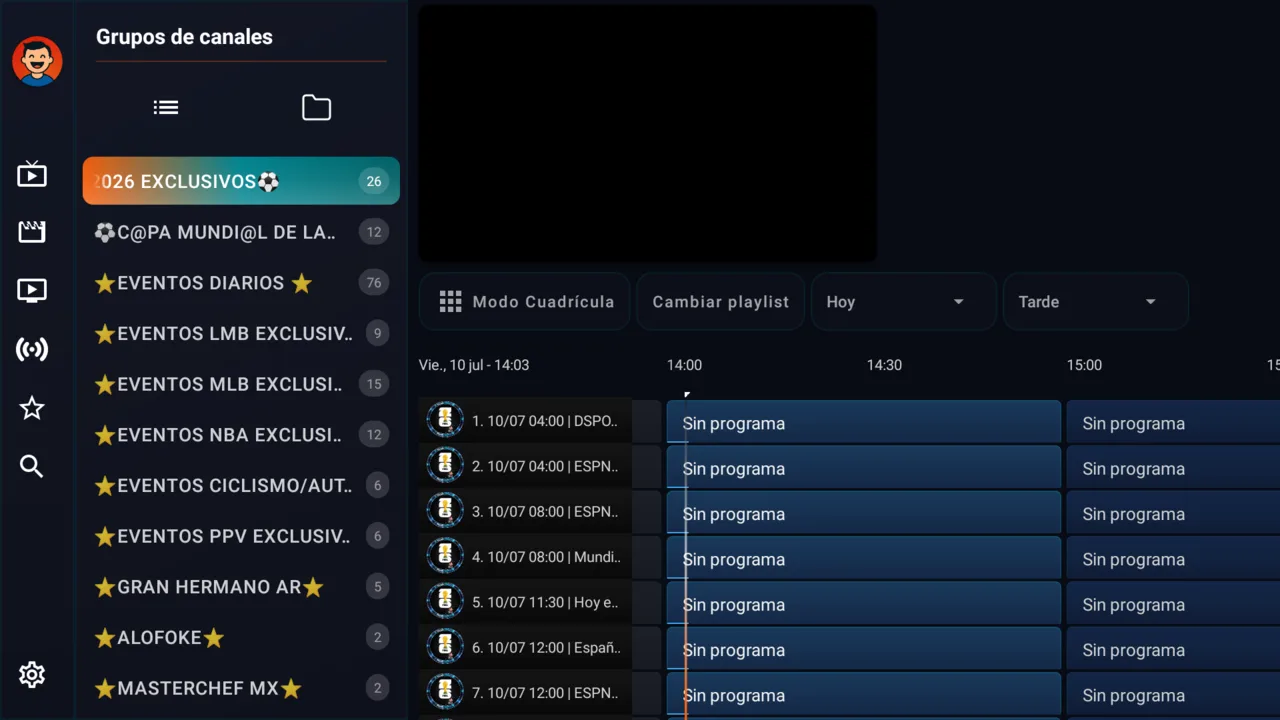Screen dimensions: 1280x720
Task: Select the EVENTOS LMB EXCLUSIV group
Action: coord(241,333)
